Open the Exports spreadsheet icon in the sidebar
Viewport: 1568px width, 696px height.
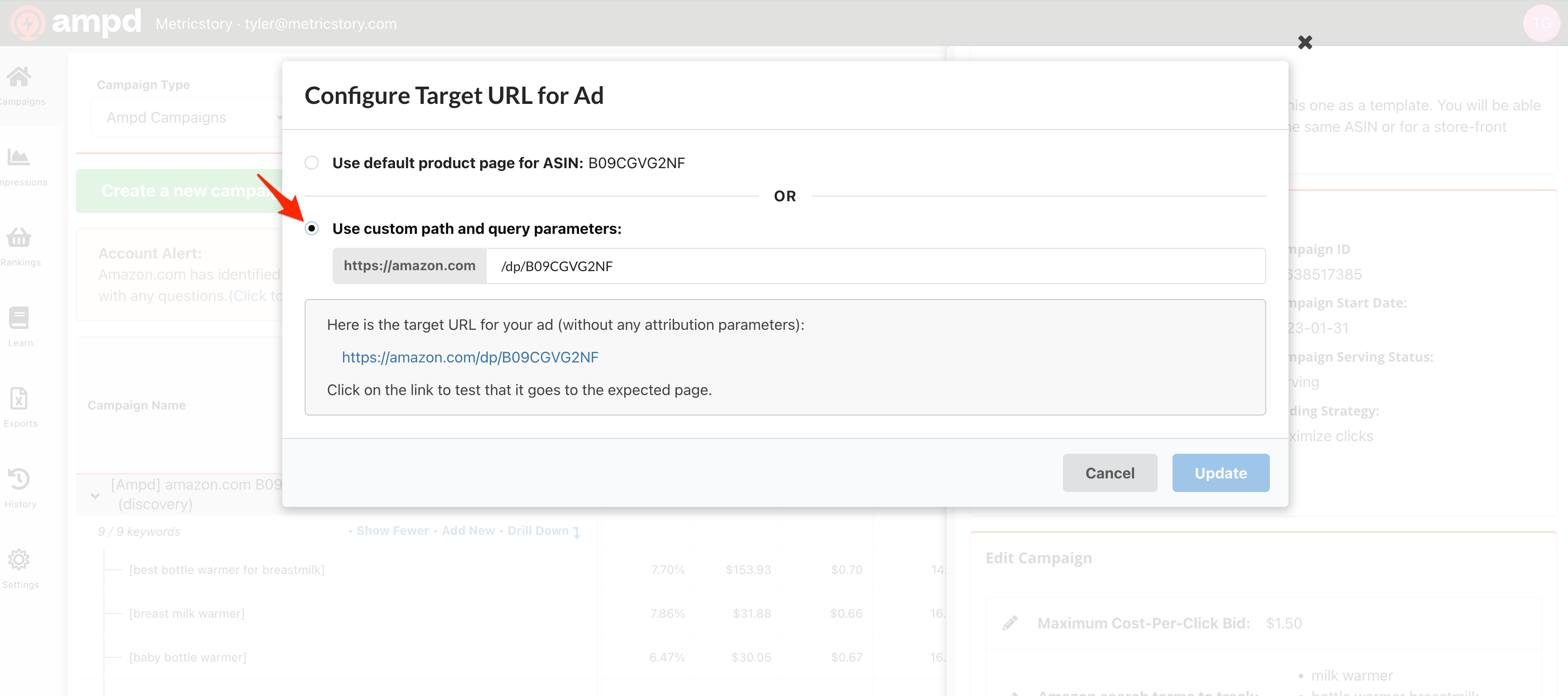[19, 398]
